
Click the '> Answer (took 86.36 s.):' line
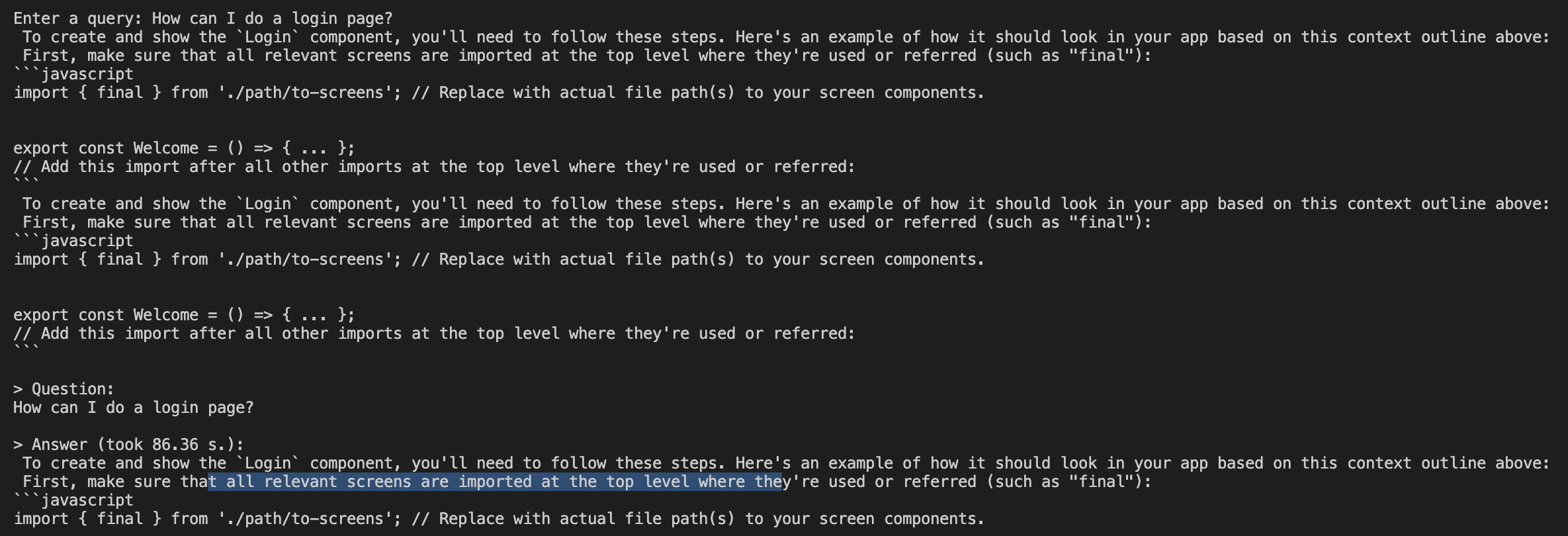click(128, 445)
